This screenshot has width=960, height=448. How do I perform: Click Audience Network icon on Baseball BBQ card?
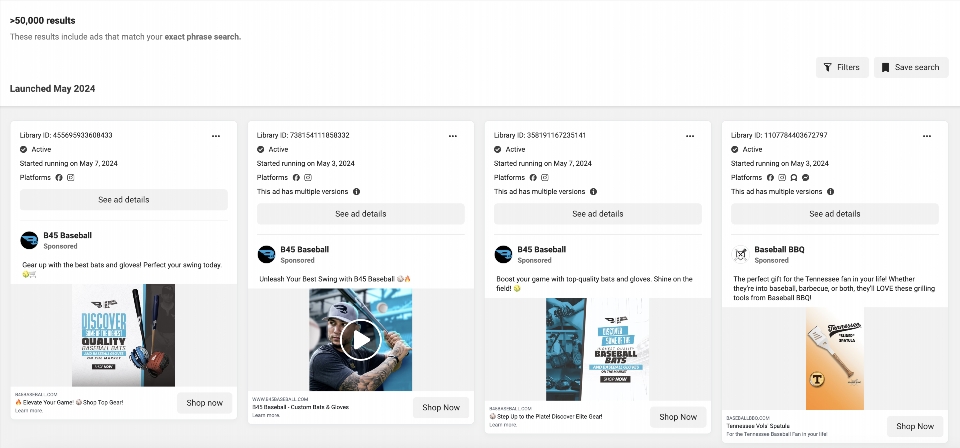[793, 177]
